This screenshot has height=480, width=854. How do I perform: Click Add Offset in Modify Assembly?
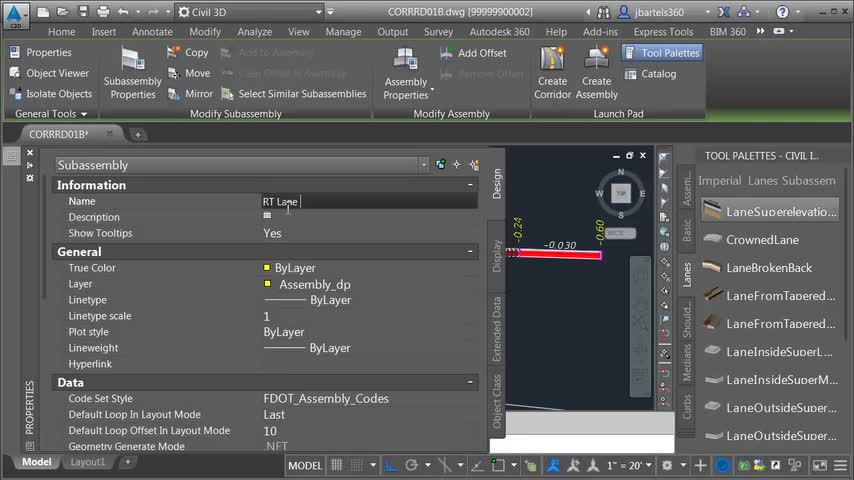click(473, 53)
